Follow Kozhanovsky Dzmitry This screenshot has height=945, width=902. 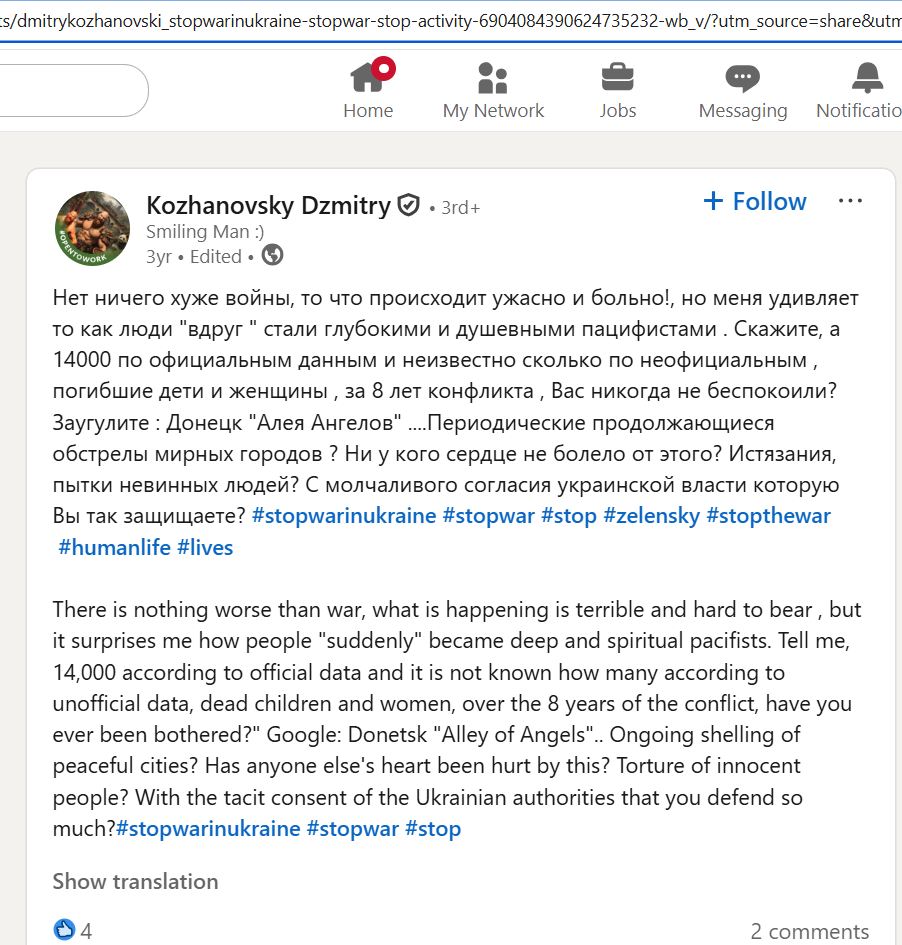[x=755, y=201]
